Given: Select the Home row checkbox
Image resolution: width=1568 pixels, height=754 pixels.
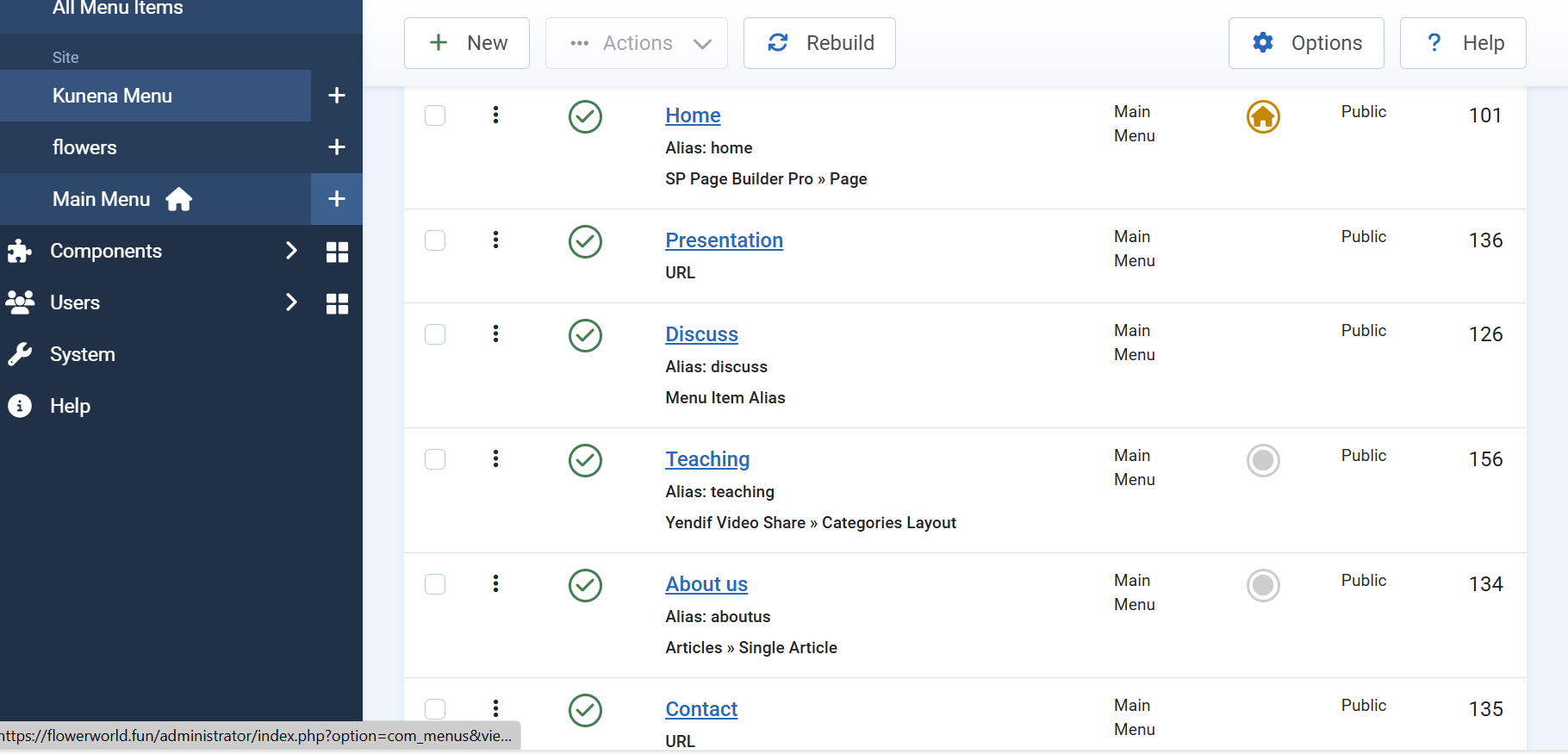Looking at the screenshot, I should coord(435,115).
